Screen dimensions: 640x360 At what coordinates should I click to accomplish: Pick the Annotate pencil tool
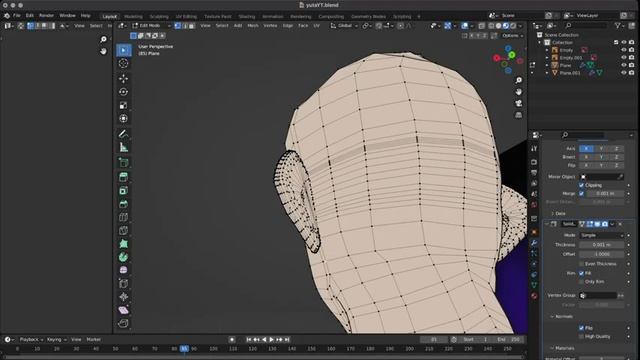tap(123, 133)
